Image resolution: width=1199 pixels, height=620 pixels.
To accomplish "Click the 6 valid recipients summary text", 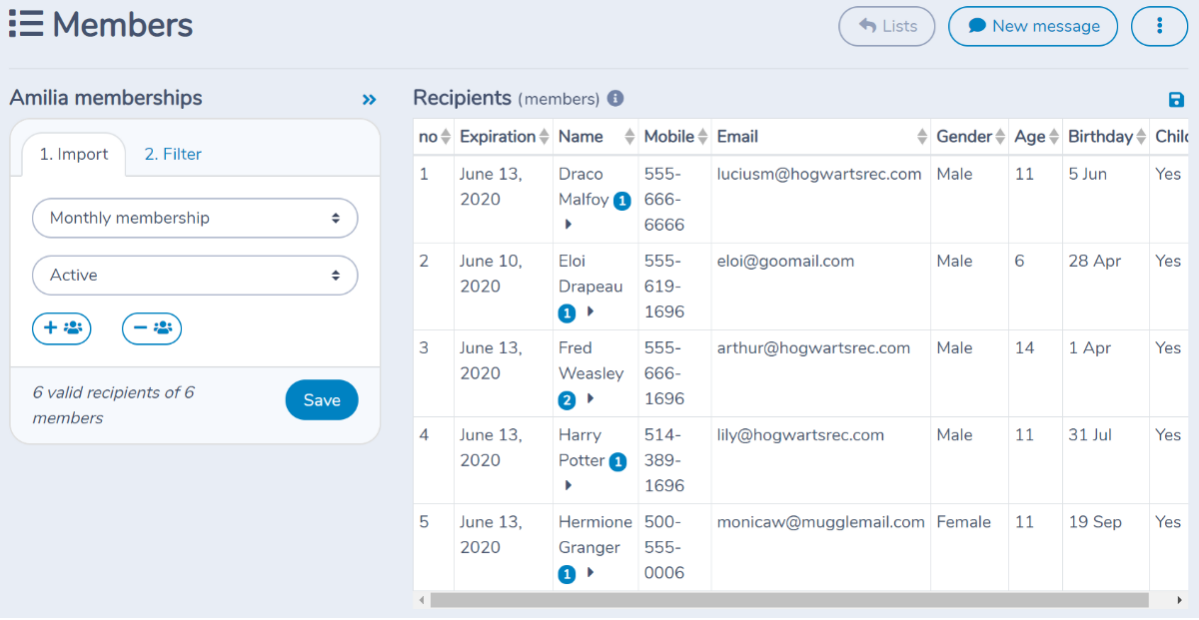I will 113,405.
